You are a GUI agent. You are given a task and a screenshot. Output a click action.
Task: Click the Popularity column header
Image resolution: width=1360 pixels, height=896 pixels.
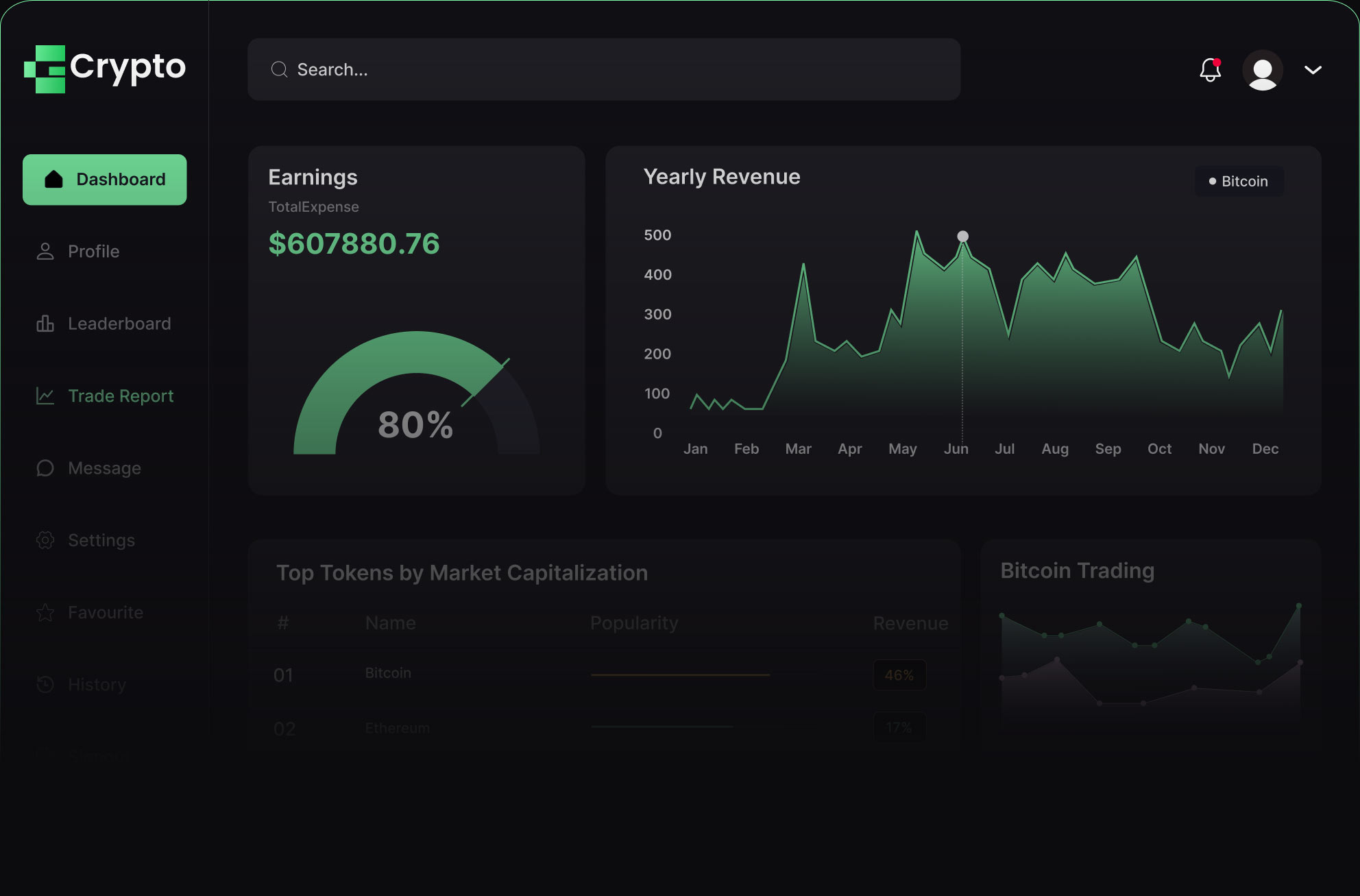point(634,623)
